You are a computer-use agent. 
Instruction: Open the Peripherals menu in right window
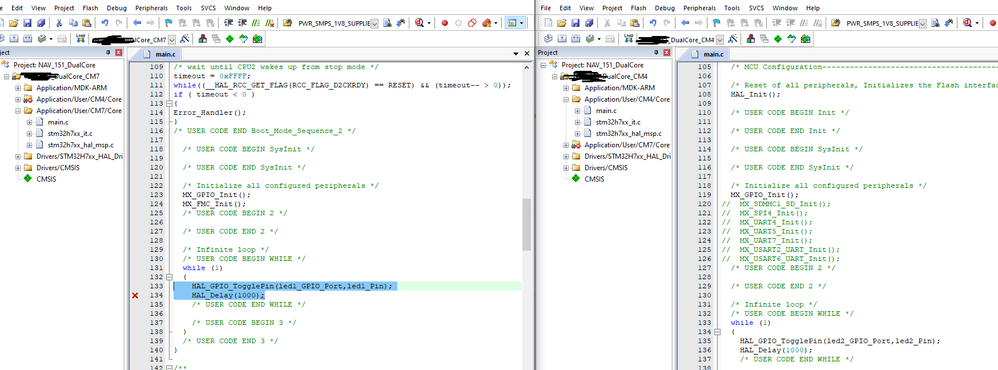coord(699,8)
